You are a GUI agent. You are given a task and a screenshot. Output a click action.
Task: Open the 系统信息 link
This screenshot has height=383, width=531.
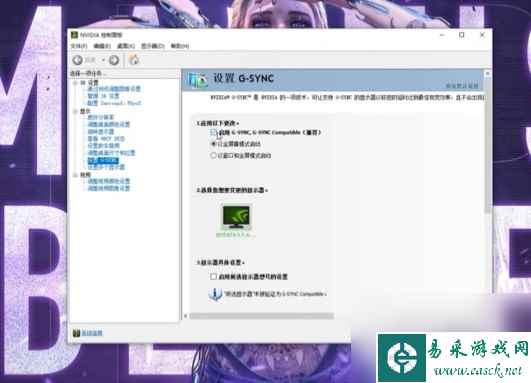click(92, 333)
